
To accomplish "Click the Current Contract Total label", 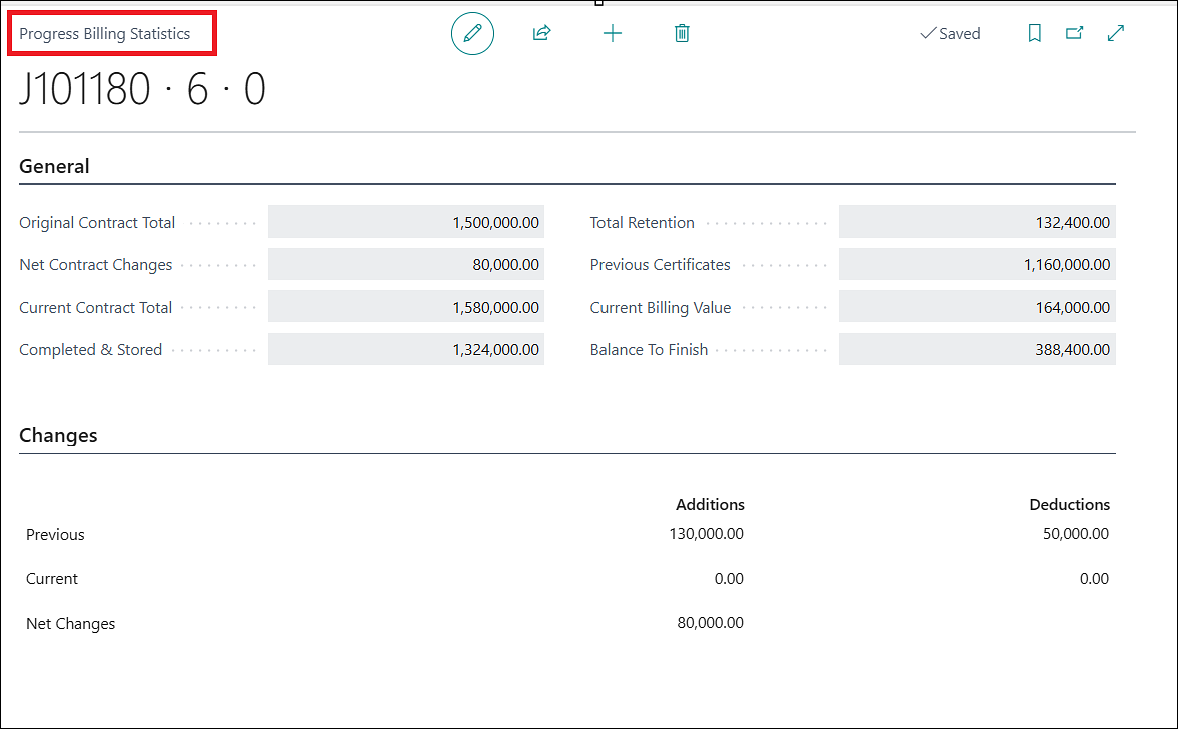I will click(95, 307).
